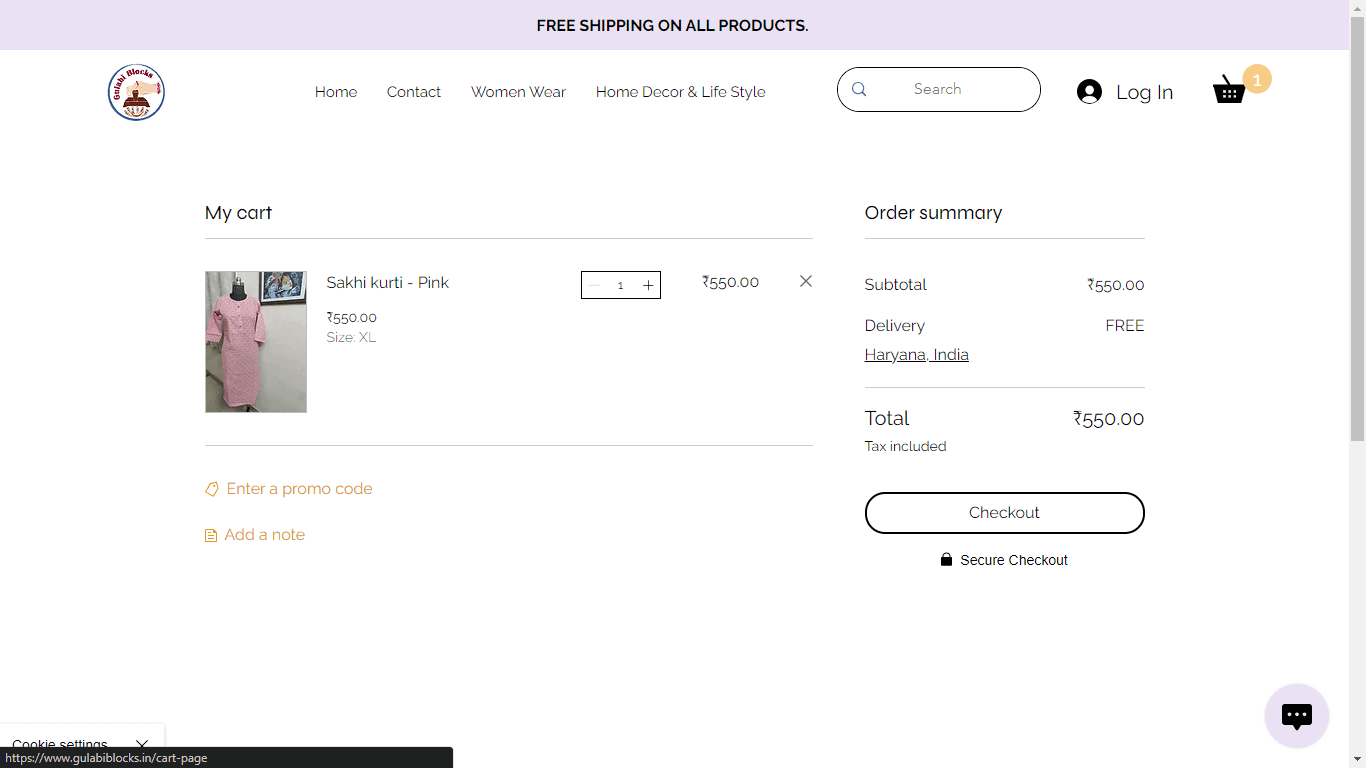This screenshot has width=1366, height=768.
Task: Open the shopping cart basket icon
Action: coord(1229,90)
